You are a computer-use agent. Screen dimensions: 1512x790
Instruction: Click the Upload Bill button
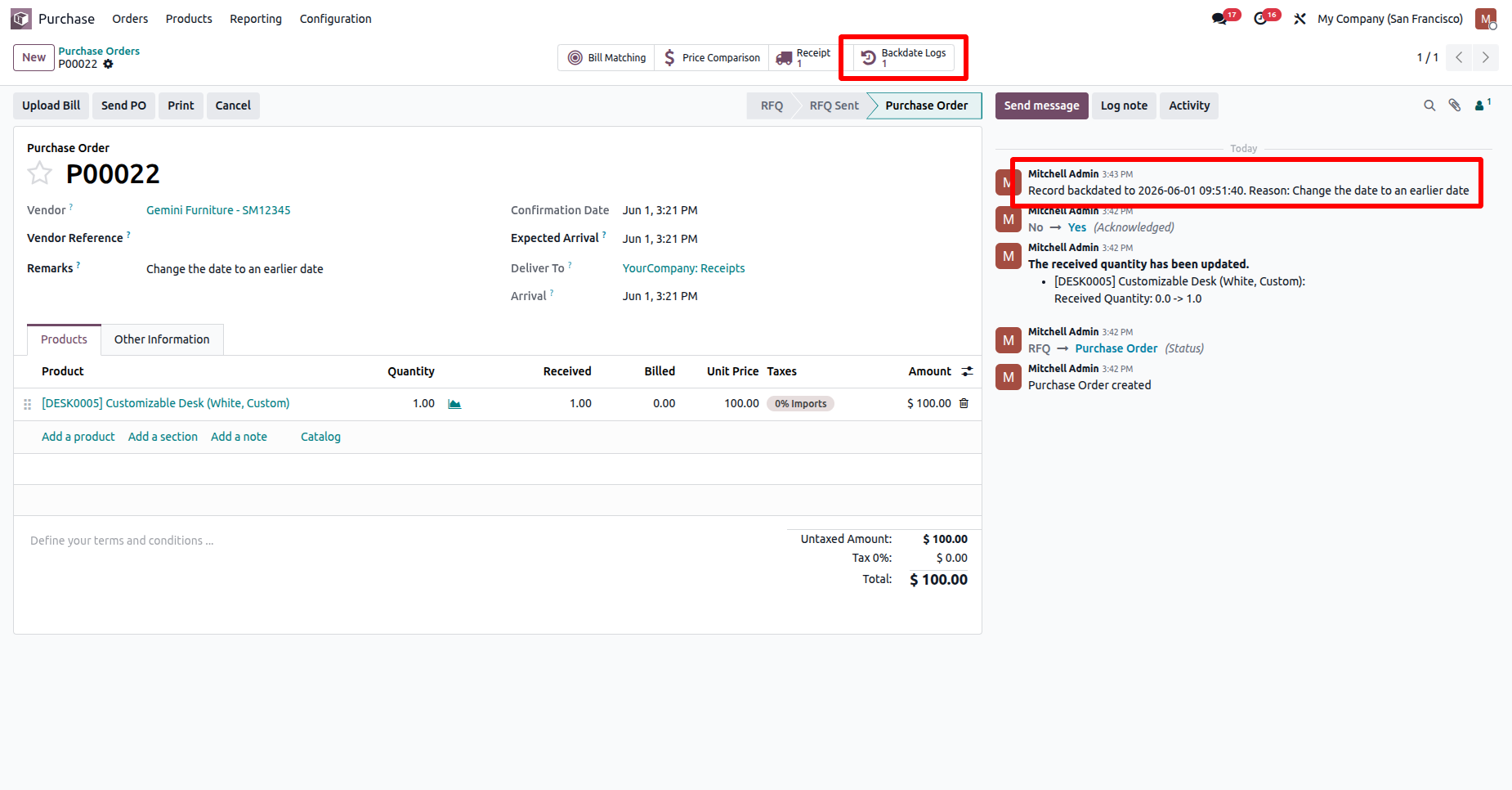pyautogui.click(x=51, y=105)
